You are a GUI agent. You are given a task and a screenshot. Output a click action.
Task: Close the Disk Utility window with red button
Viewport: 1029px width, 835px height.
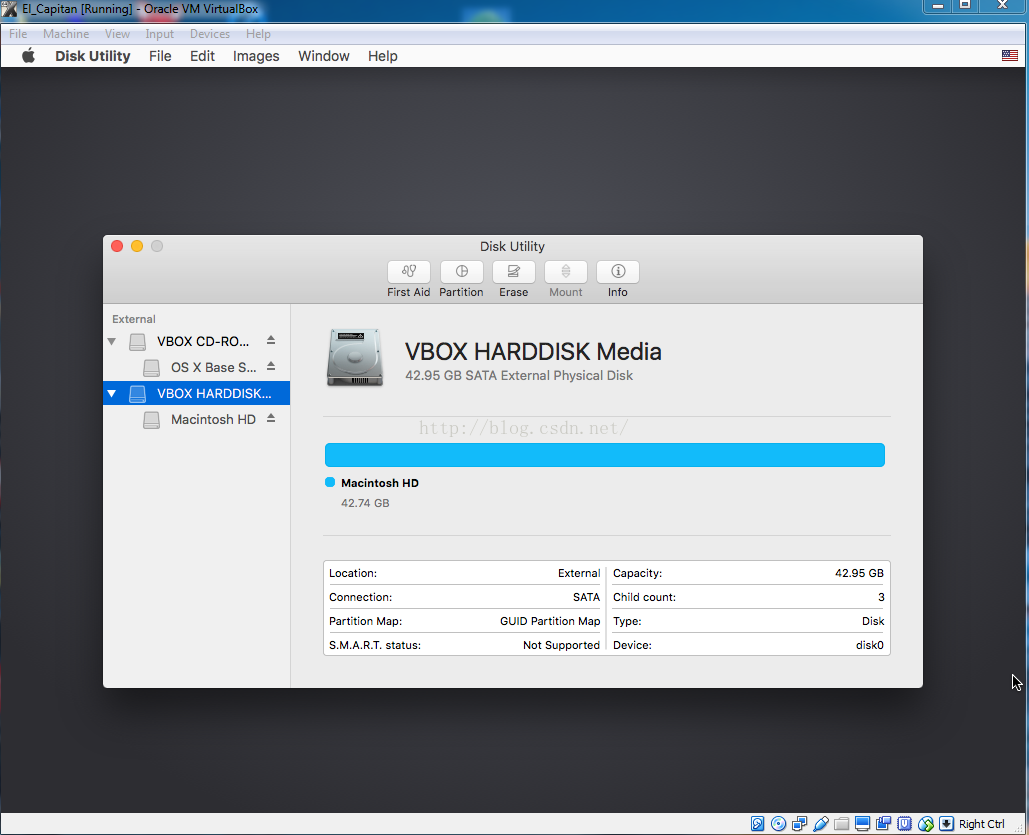(x=117, y=246)
